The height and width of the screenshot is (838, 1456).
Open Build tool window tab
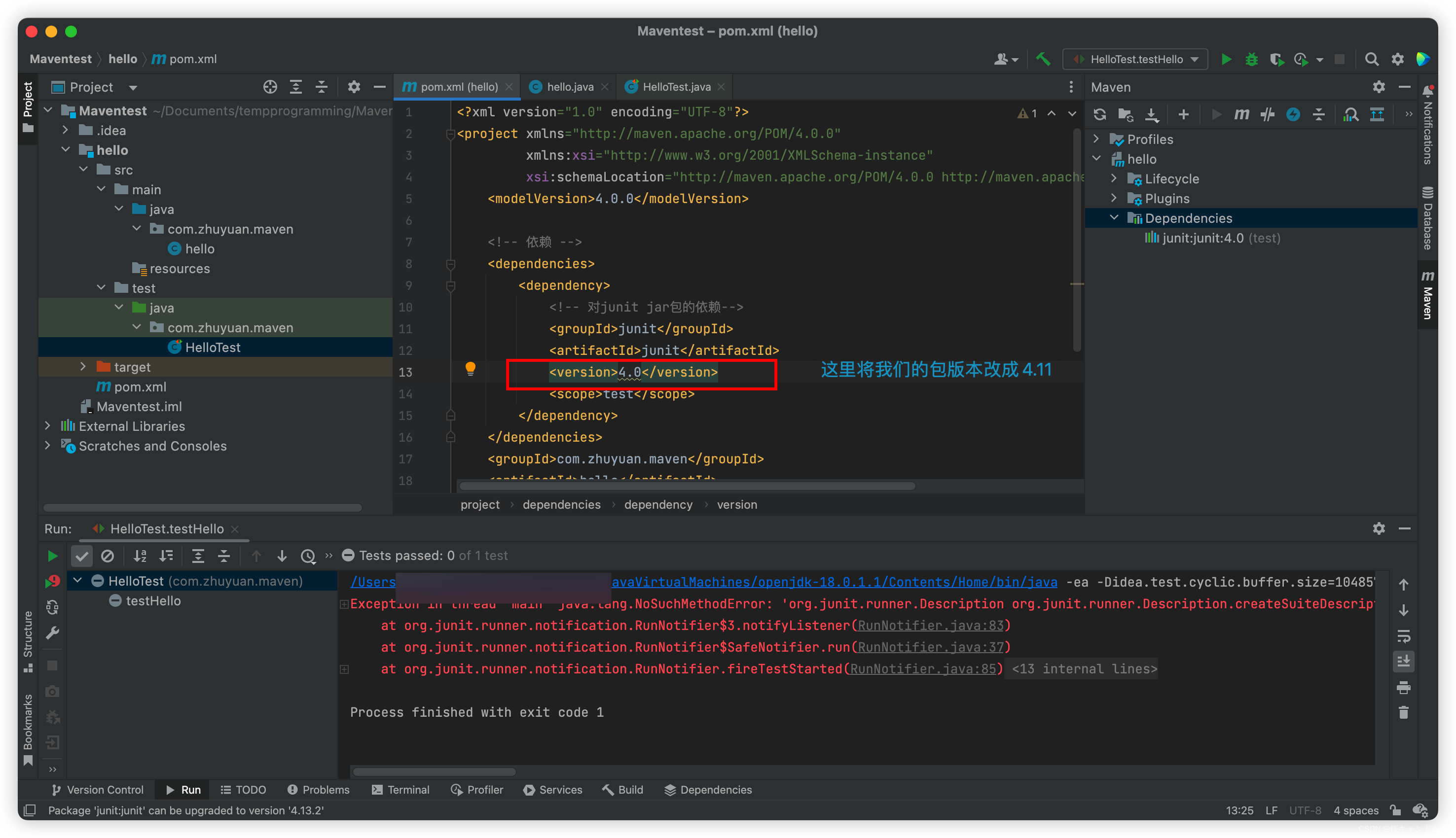point(623,790)
